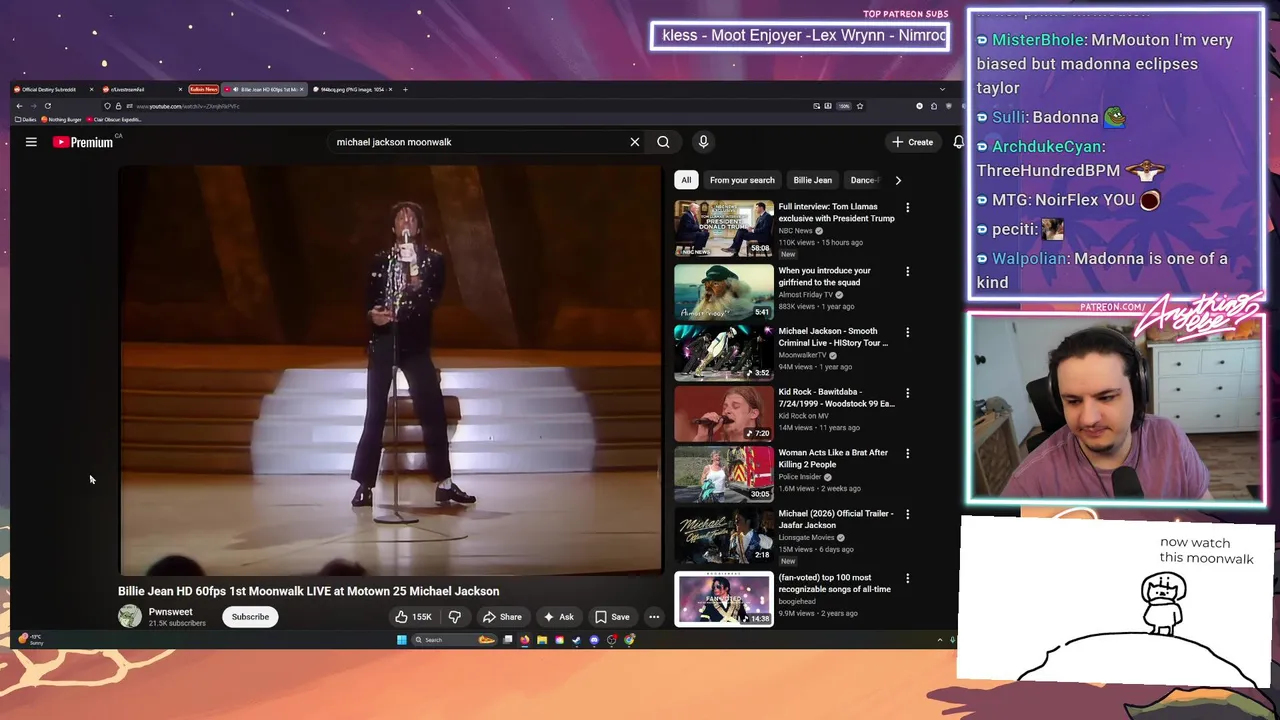Open options menu for Michael (2026) trailer video
The width and height of the screenshot is (1280, 720).
tap(907, 514)
